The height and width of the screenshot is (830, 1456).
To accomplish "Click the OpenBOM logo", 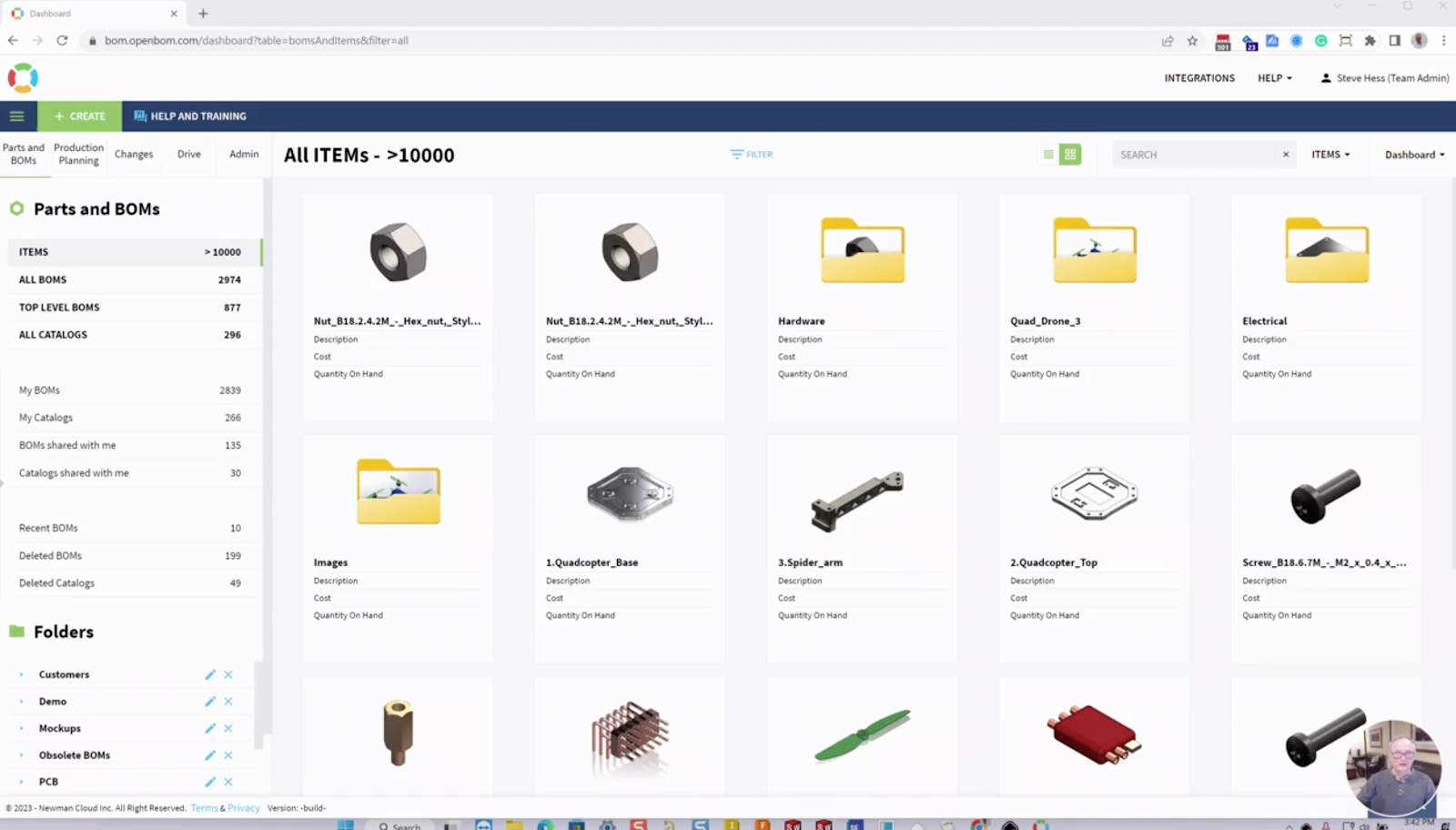I will coord(23,78).
